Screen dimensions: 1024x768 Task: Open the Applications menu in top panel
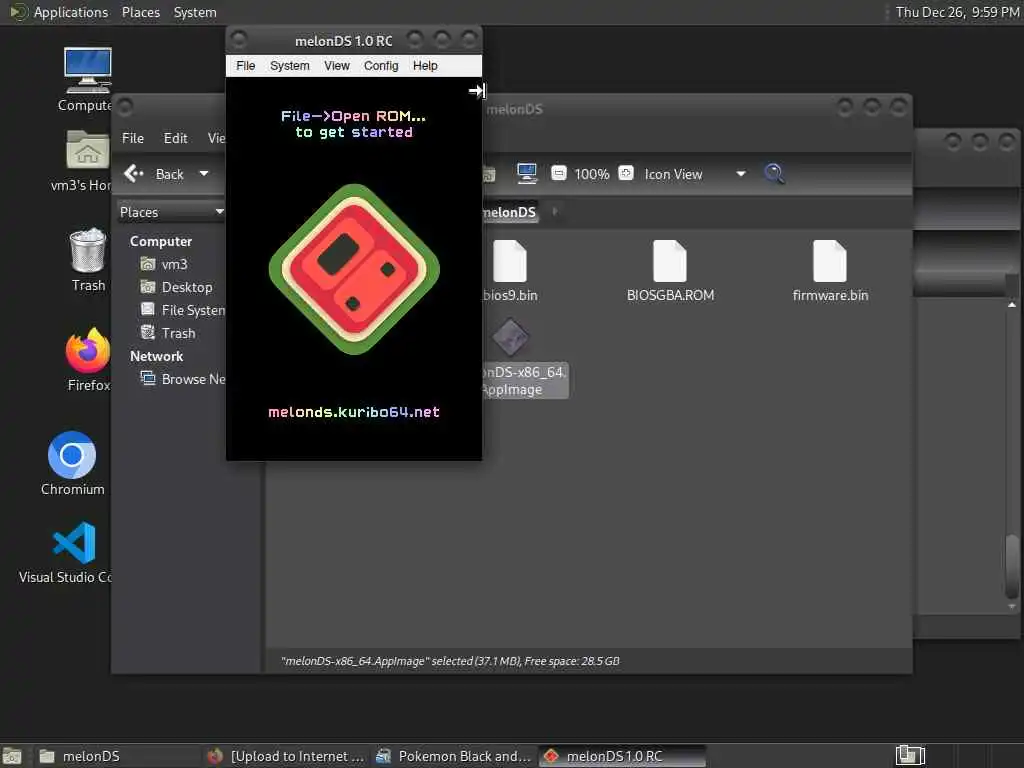71,12
